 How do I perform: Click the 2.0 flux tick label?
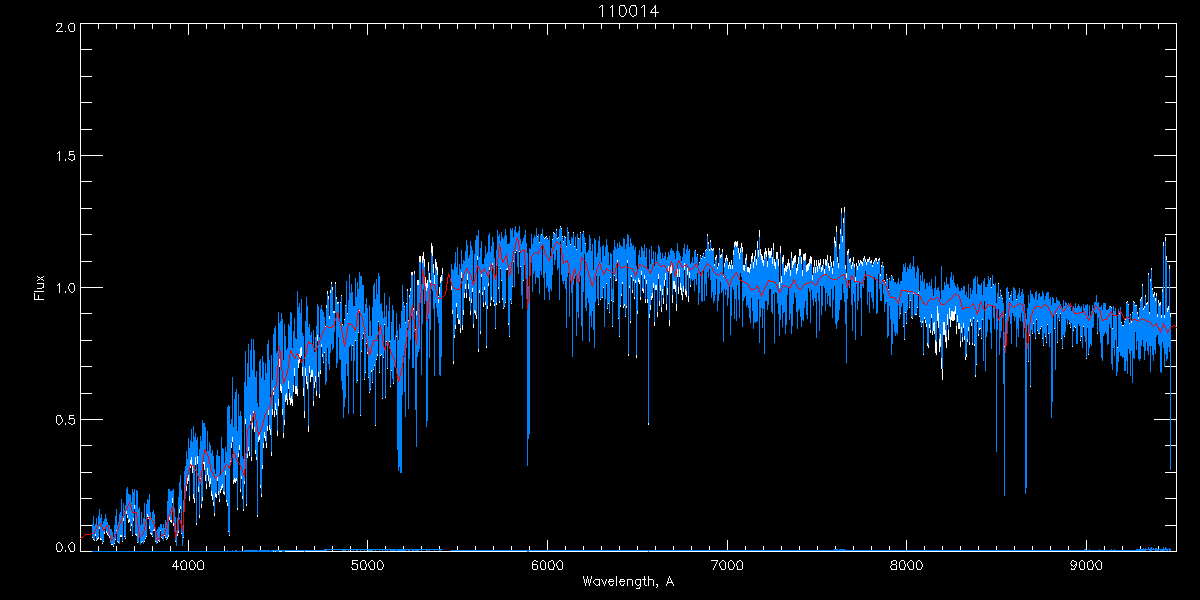point(63,27)
